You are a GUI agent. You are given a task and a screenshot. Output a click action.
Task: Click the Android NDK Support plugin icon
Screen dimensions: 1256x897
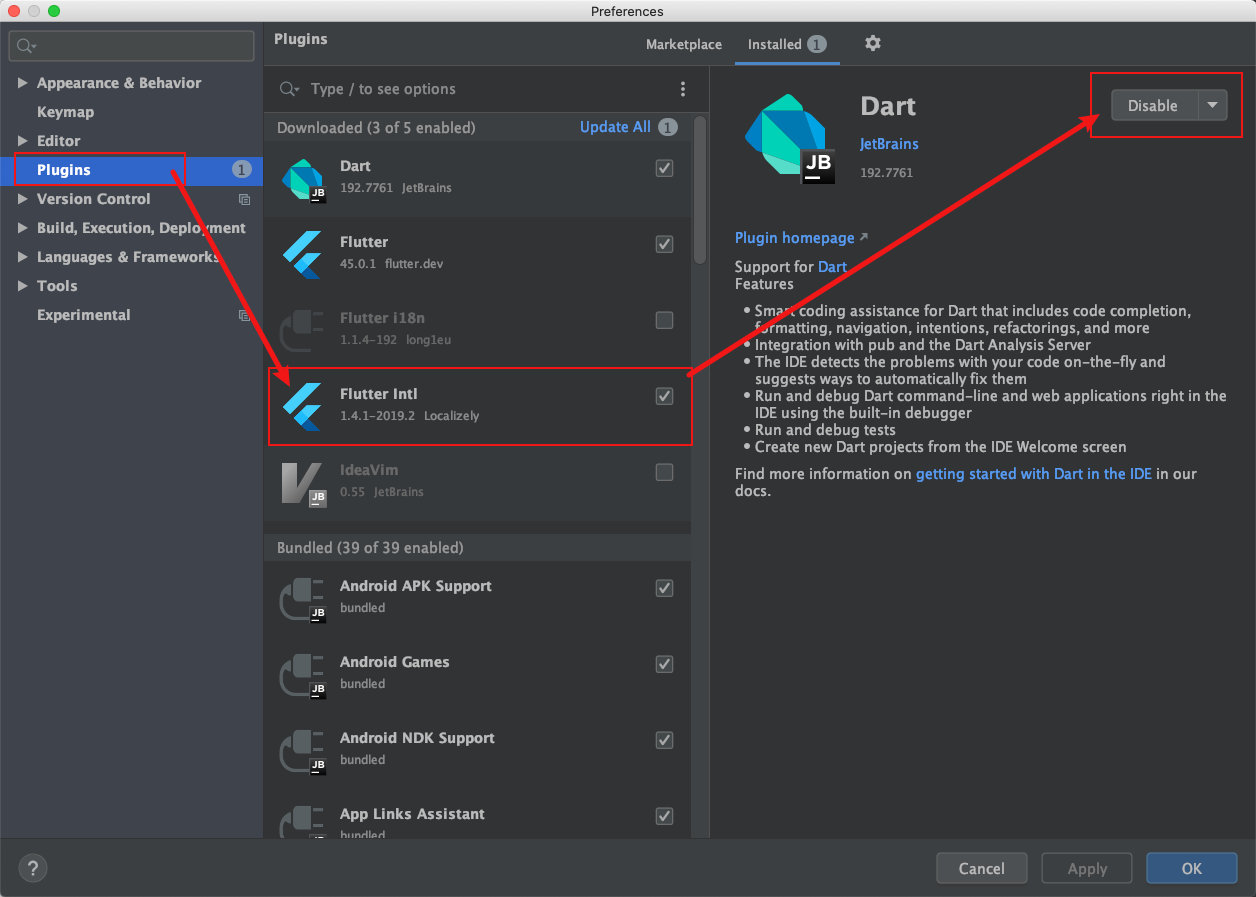[302, 750]
